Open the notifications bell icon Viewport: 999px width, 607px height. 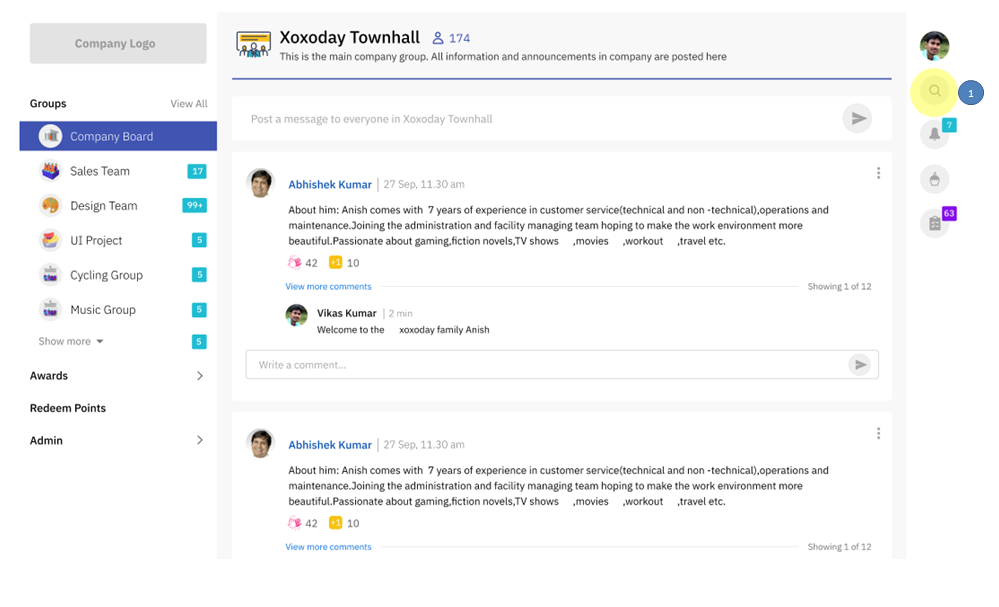pyautogui.click(x=934, y=134)
